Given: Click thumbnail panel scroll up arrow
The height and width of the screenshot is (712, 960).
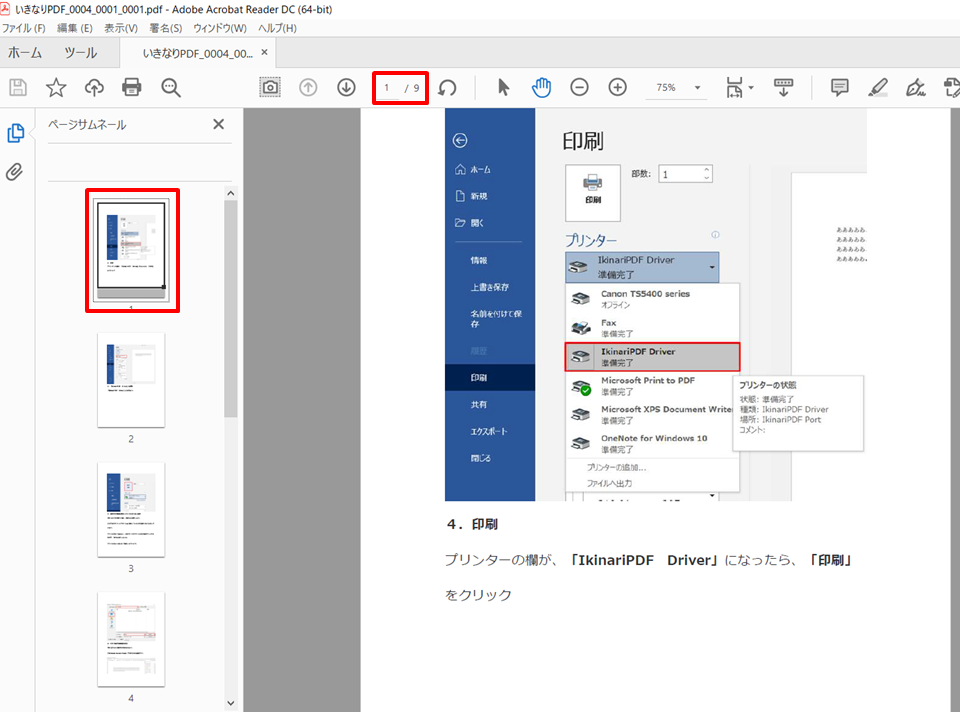Looking at the screenshot, I should point(231,193).
